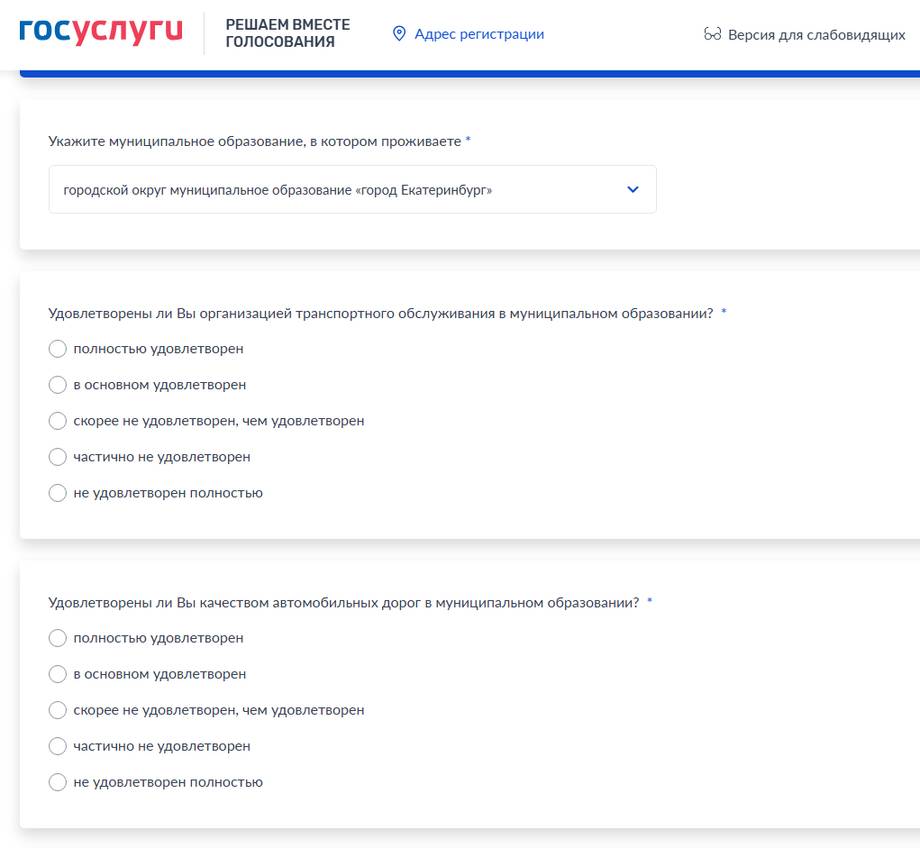Choose 'скорее не удовлетворен' for transport service
This screenshot has height=848, width=920.
58,421
